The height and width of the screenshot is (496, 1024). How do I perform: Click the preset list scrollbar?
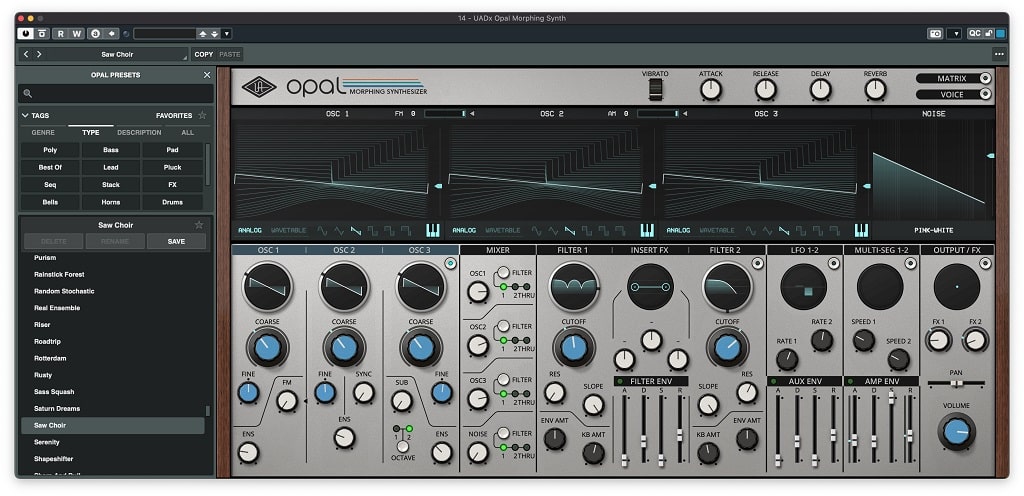click(x=208, y=411)
